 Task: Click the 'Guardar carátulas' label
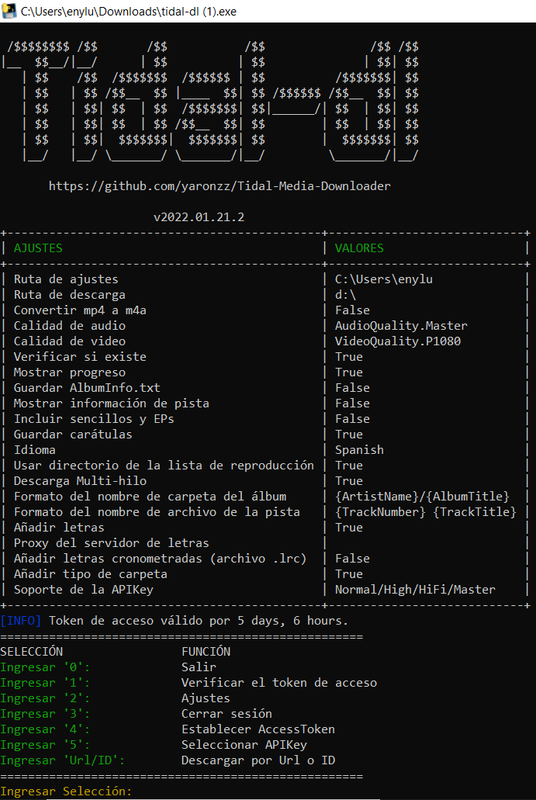73,434
